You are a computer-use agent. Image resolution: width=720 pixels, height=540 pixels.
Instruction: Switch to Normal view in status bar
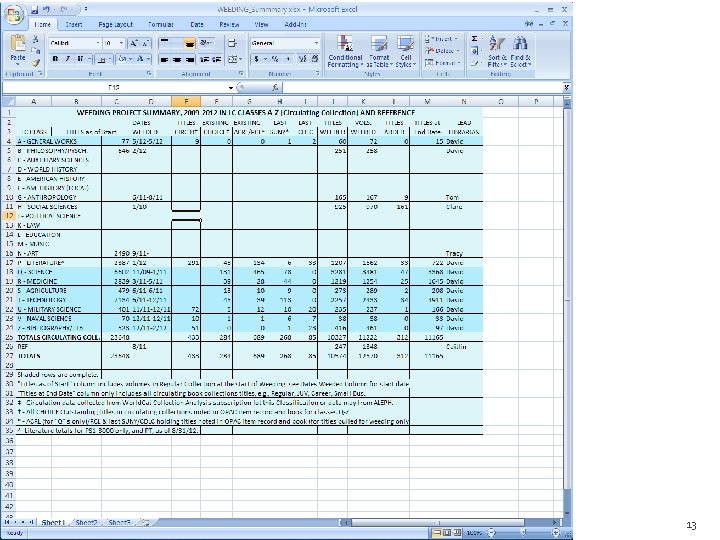point(437,533)
